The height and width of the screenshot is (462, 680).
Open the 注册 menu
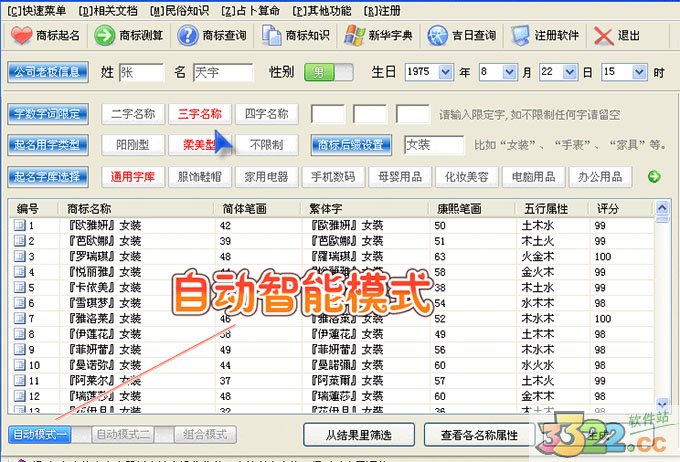coord(382,11)
